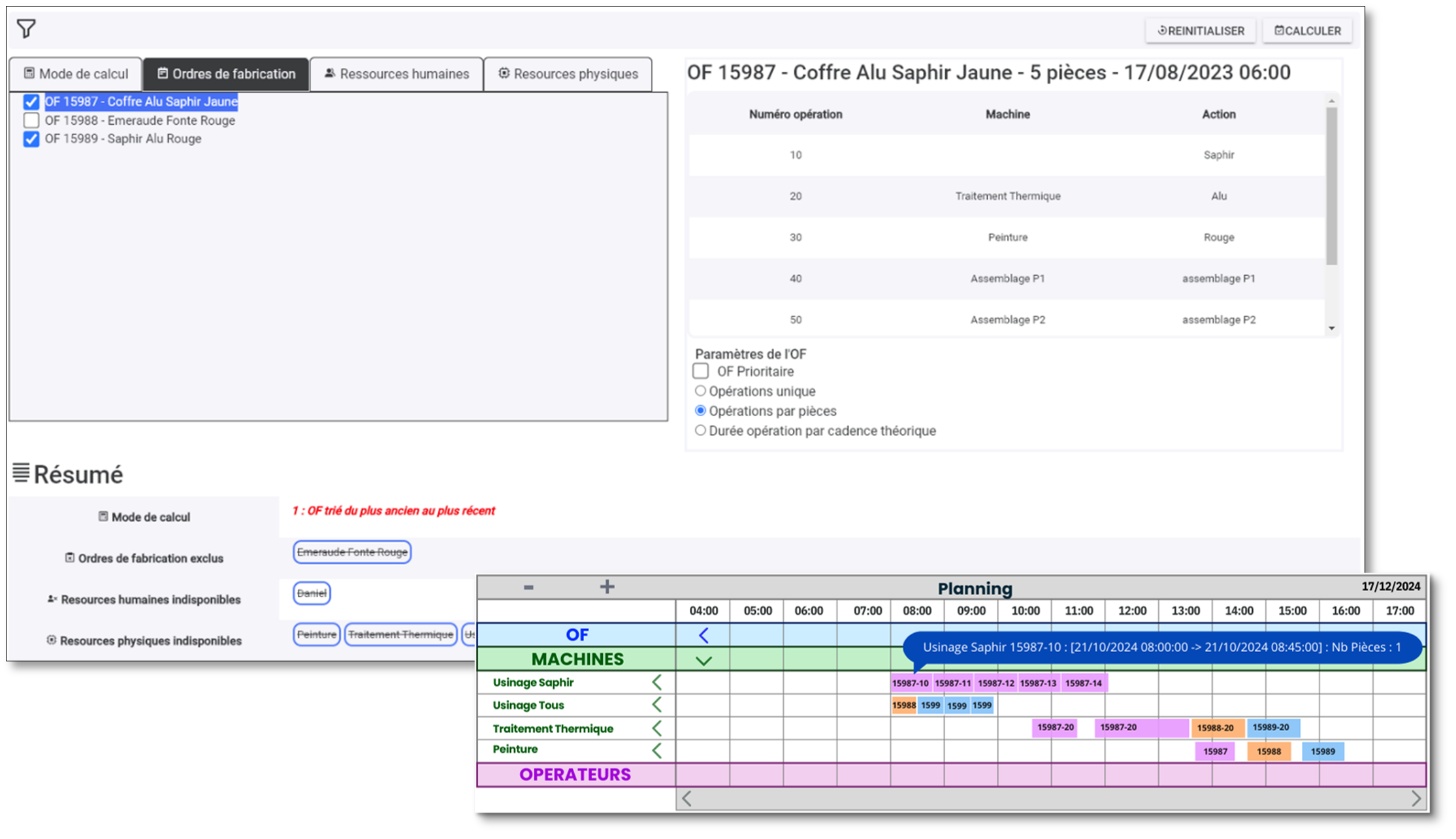1456x839 pixels.
Task: Select the orange 15988 Peinture block
Action: 1269,751
